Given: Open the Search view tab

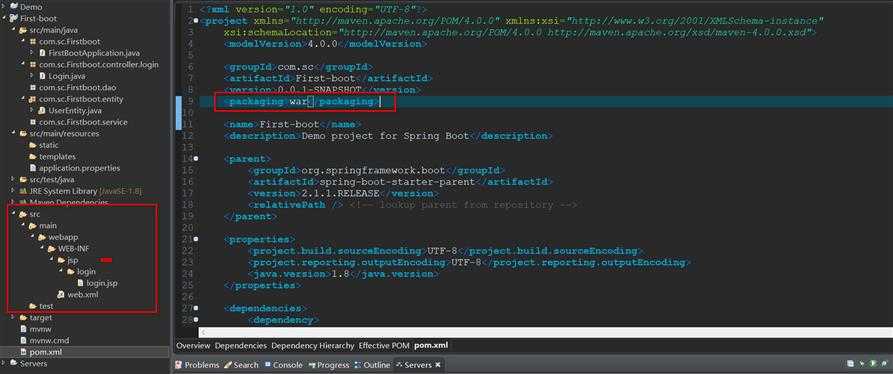Looking at the screenshot, I should pyautogui.click(x=241, y=365).
